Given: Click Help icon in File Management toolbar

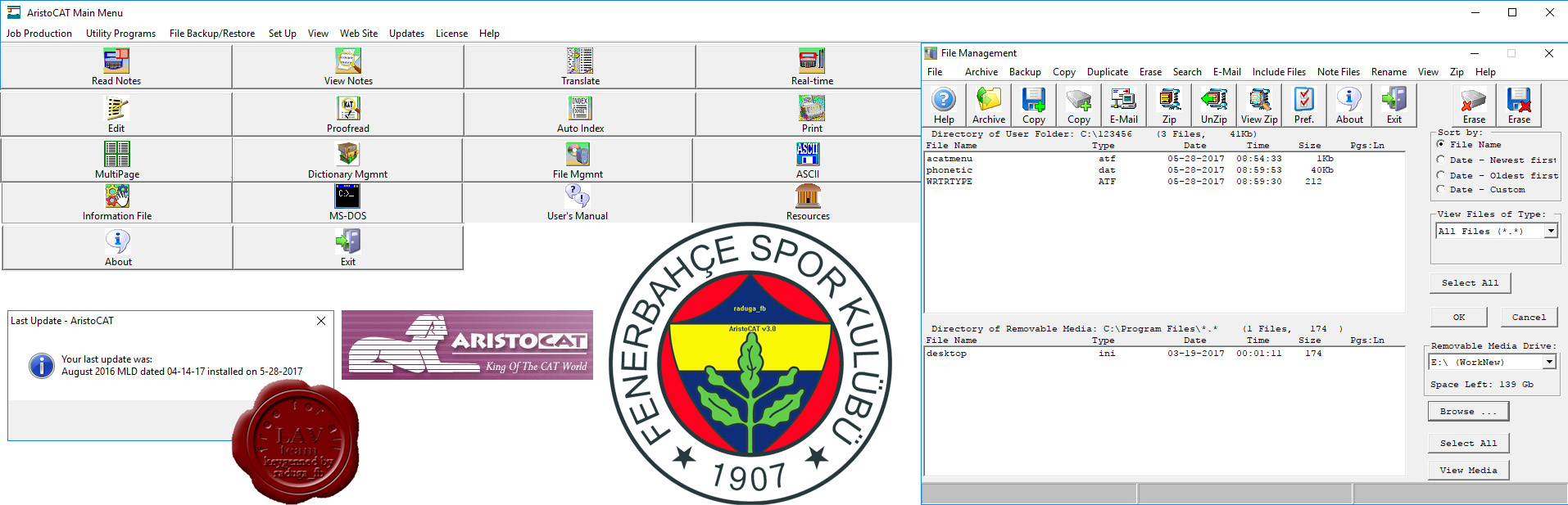Looking at the screenshot, I should (x=944, y=106).
